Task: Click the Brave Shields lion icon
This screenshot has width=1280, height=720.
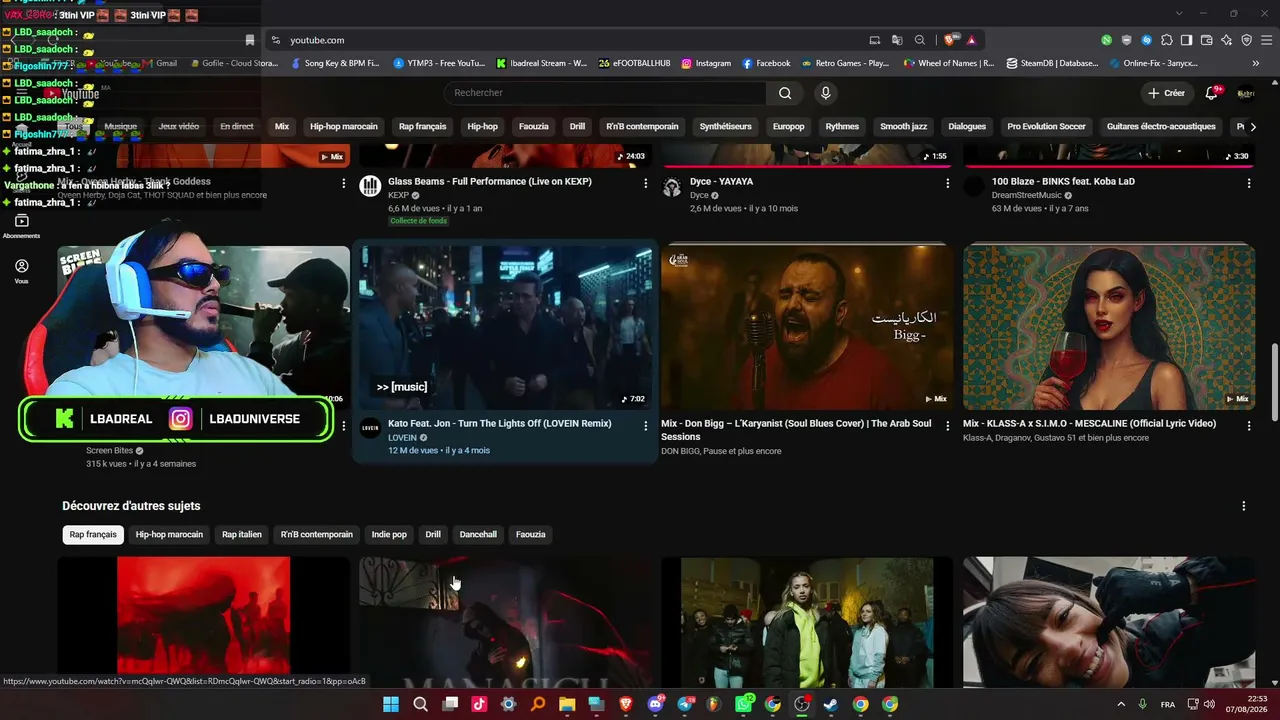Action: [950, 40]
